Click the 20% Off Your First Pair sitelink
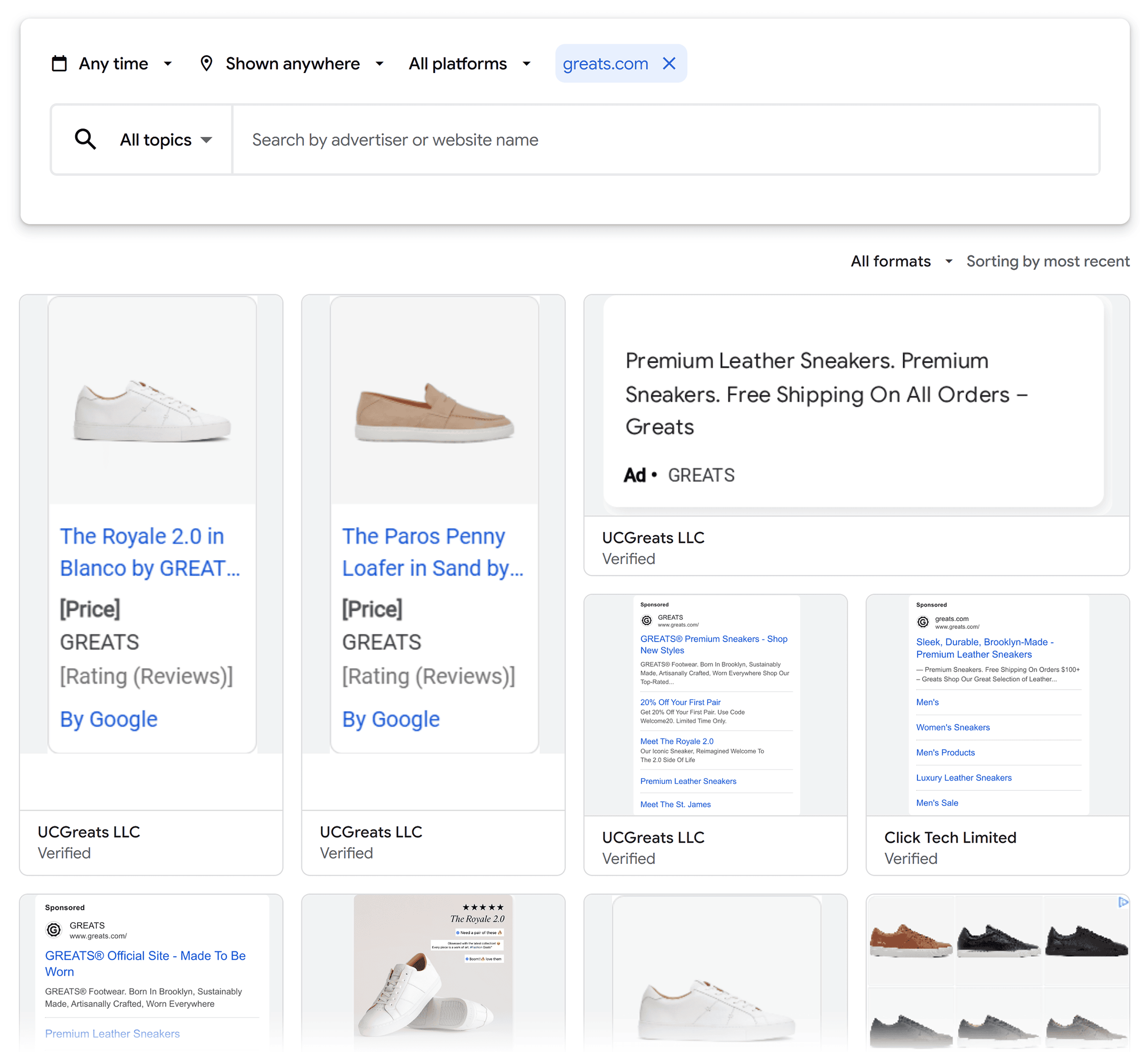 [x=680, y=702]
